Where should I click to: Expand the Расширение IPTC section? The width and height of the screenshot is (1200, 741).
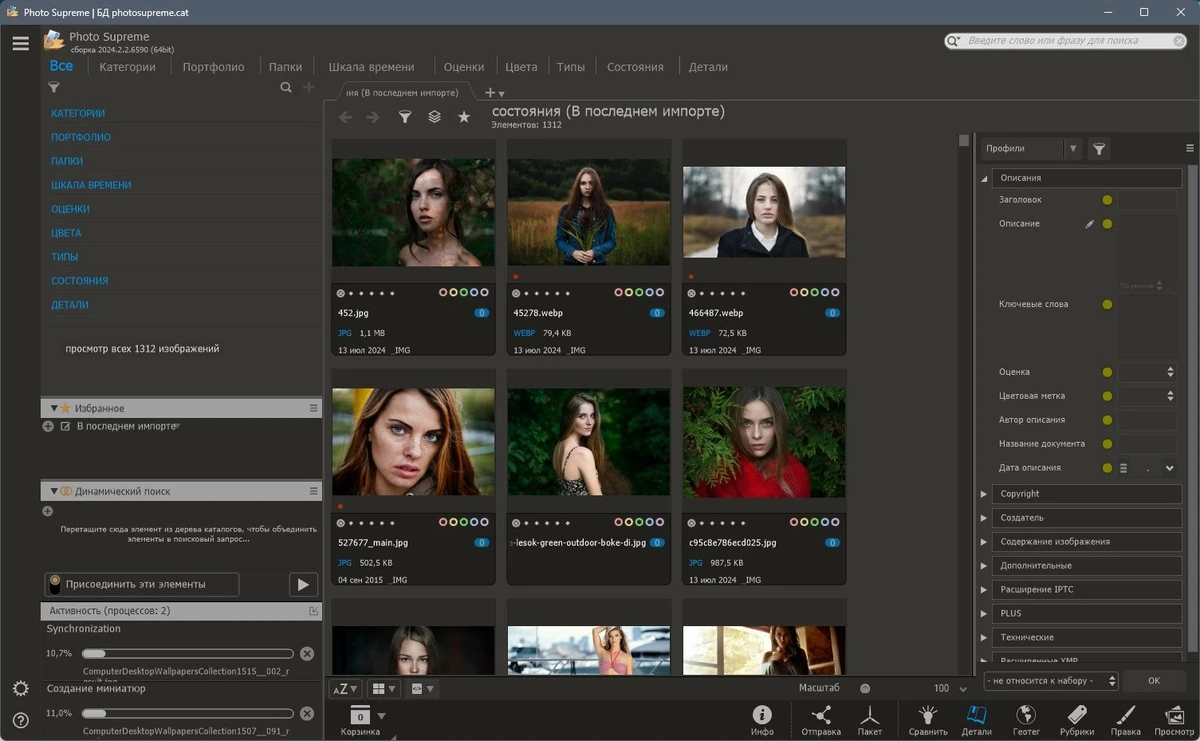coord(984,590)
